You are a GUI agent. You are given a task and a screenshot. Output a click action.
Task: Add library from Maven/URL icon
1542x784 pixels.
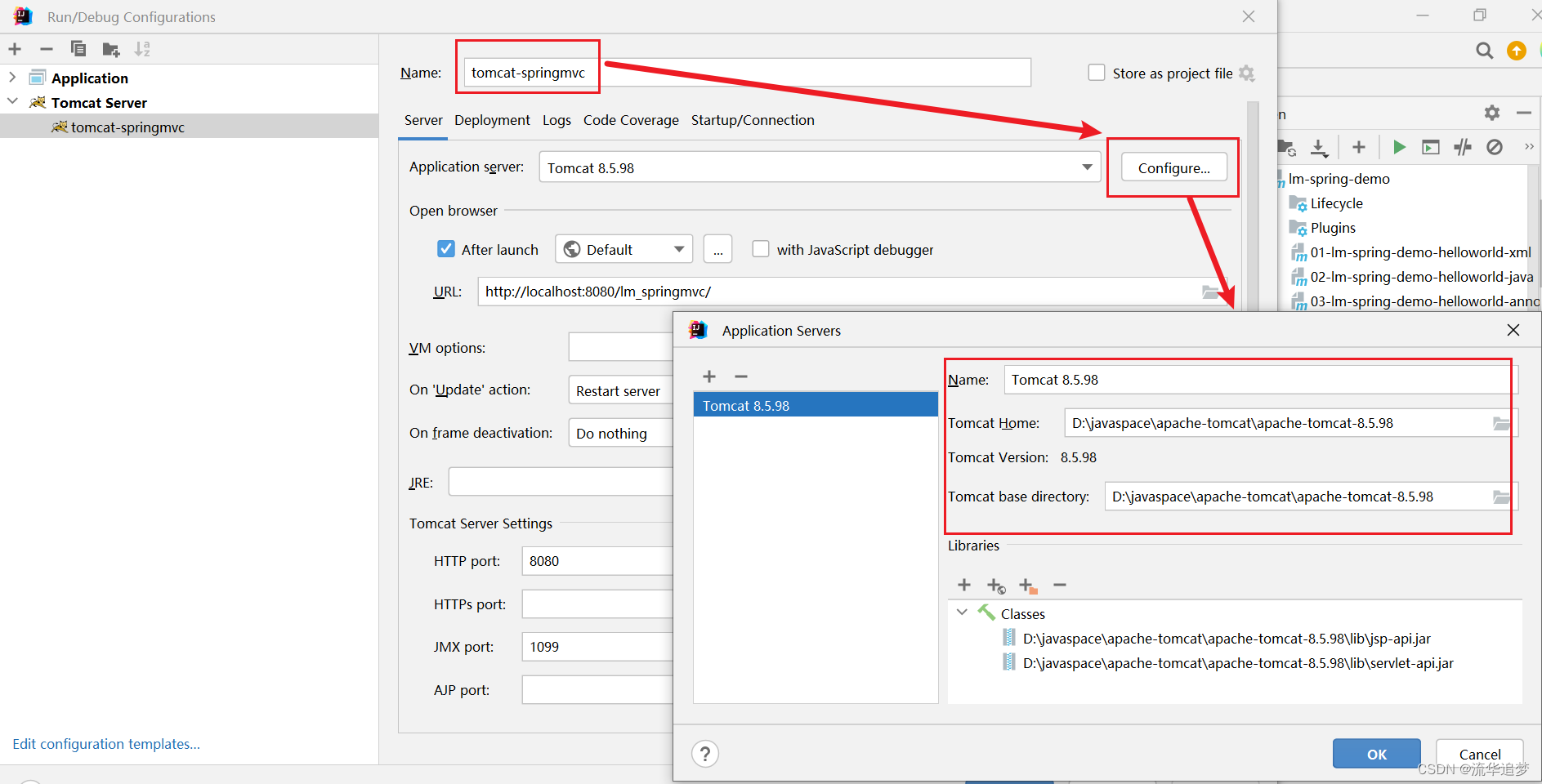996,586
